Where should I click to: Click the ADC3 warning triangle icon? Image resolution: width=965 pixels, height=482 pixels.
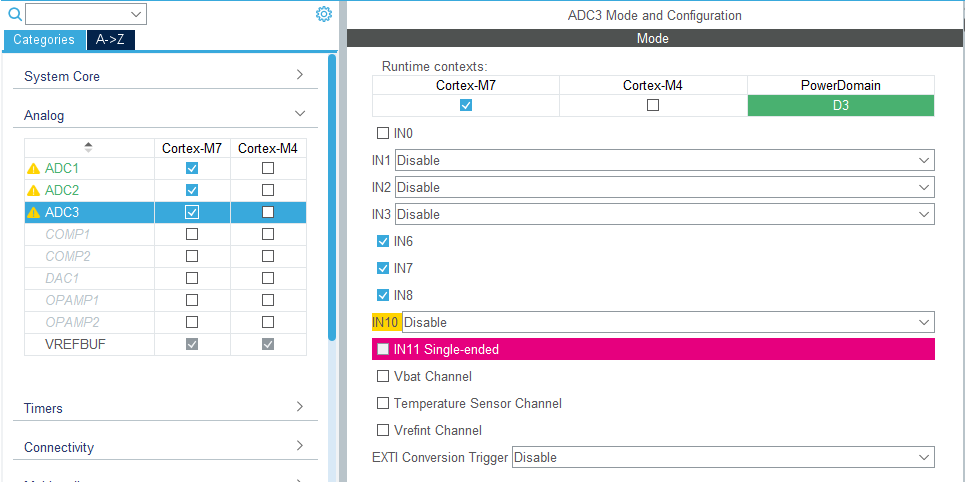[34, 212]
